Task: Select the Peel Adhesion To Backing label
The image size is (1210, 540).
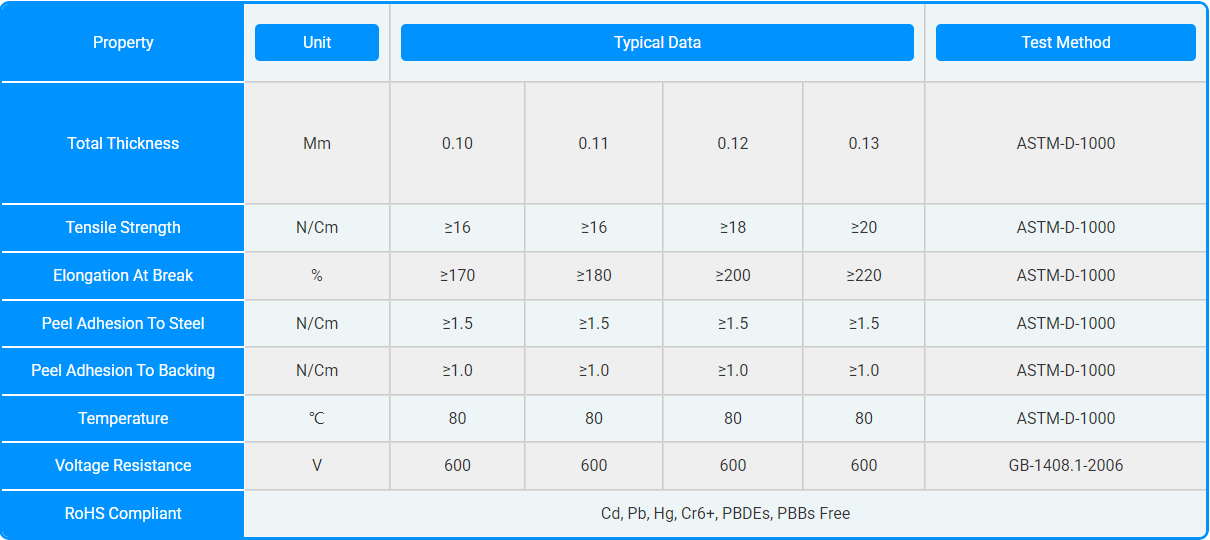Action: (x=123, y=370)
